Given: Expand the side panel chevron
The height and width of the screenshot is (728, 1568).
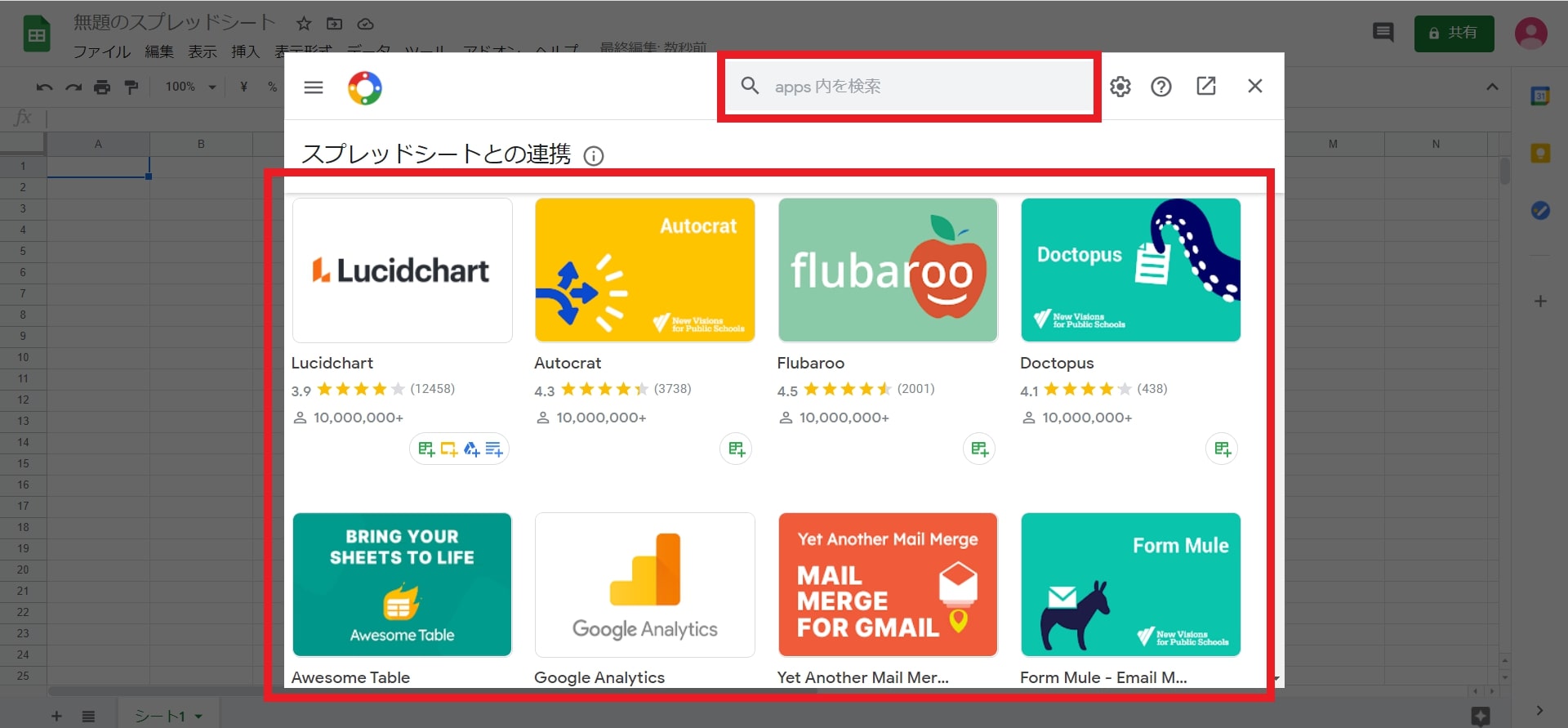Looking at the screenshot, I should tap(1539, 710).
